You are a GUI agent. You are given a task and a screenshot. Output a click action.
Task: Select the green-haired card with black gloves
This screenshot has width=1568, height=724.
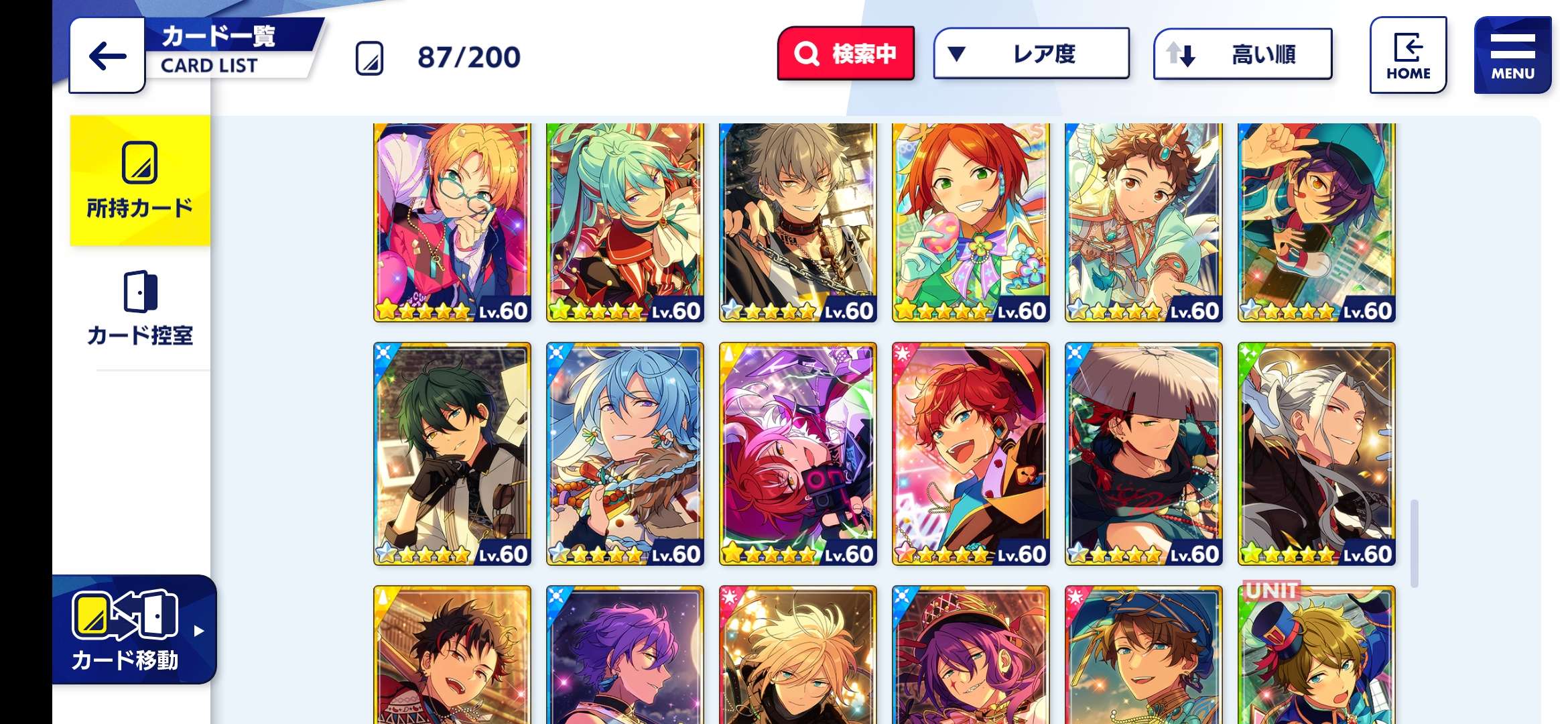[x=452, y=454]
